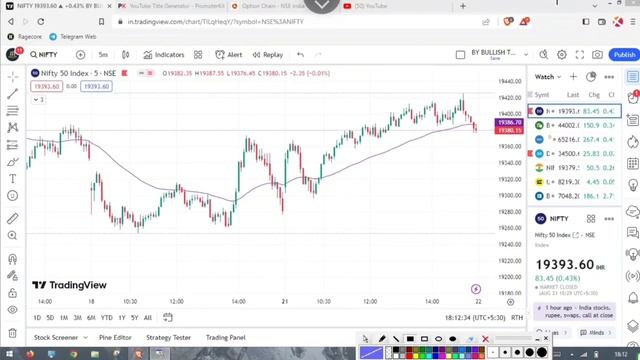Open the watchlist three-dots menu
Screen dimensions: 640x360
pos(609,77)
